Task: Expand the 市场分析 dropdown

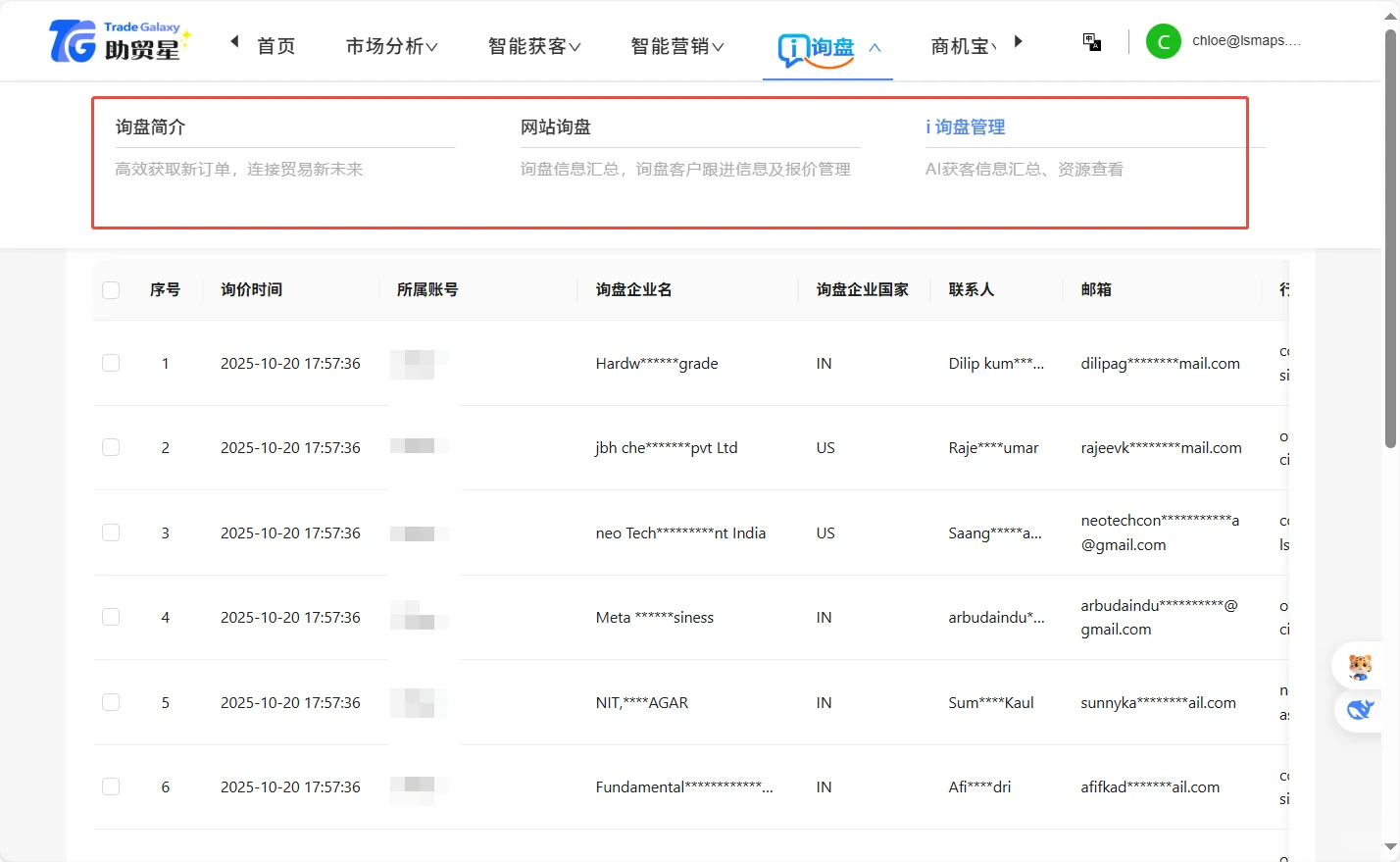Action: coord(390,44)
